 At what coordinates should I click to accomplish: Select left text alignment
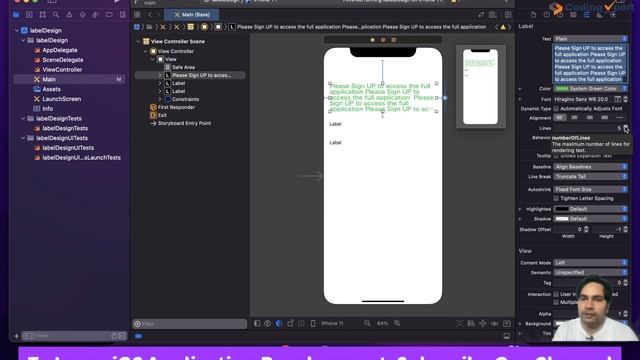pyautogui.click(x=560, y=118)
